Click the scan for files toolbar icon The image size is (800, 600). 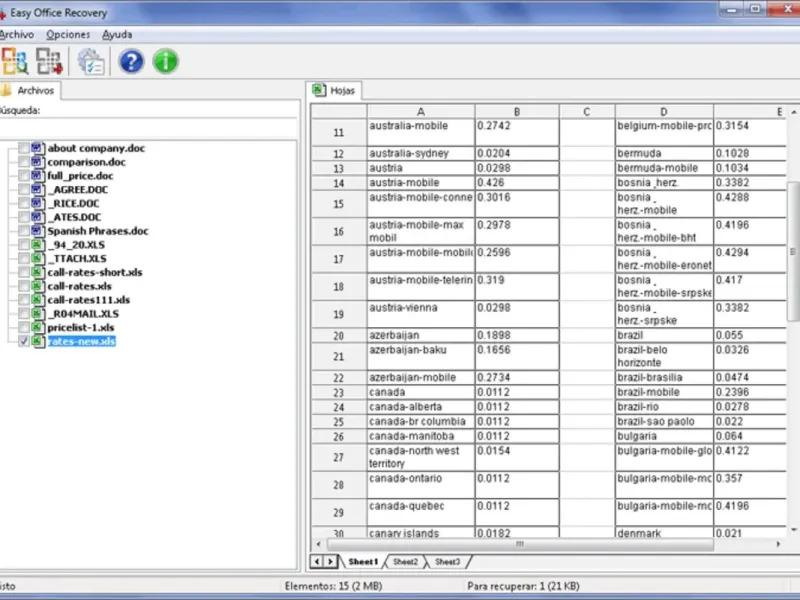(x=14, y=61)
